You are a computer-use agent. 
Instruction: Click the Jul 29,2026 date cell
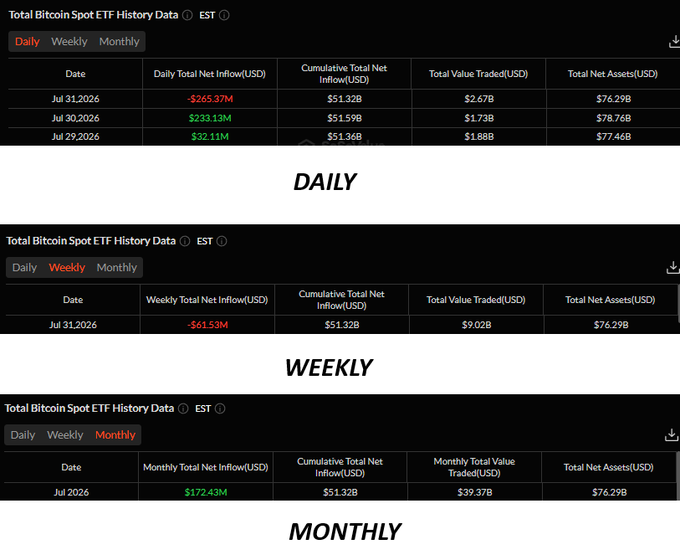[x=75, y=137]
